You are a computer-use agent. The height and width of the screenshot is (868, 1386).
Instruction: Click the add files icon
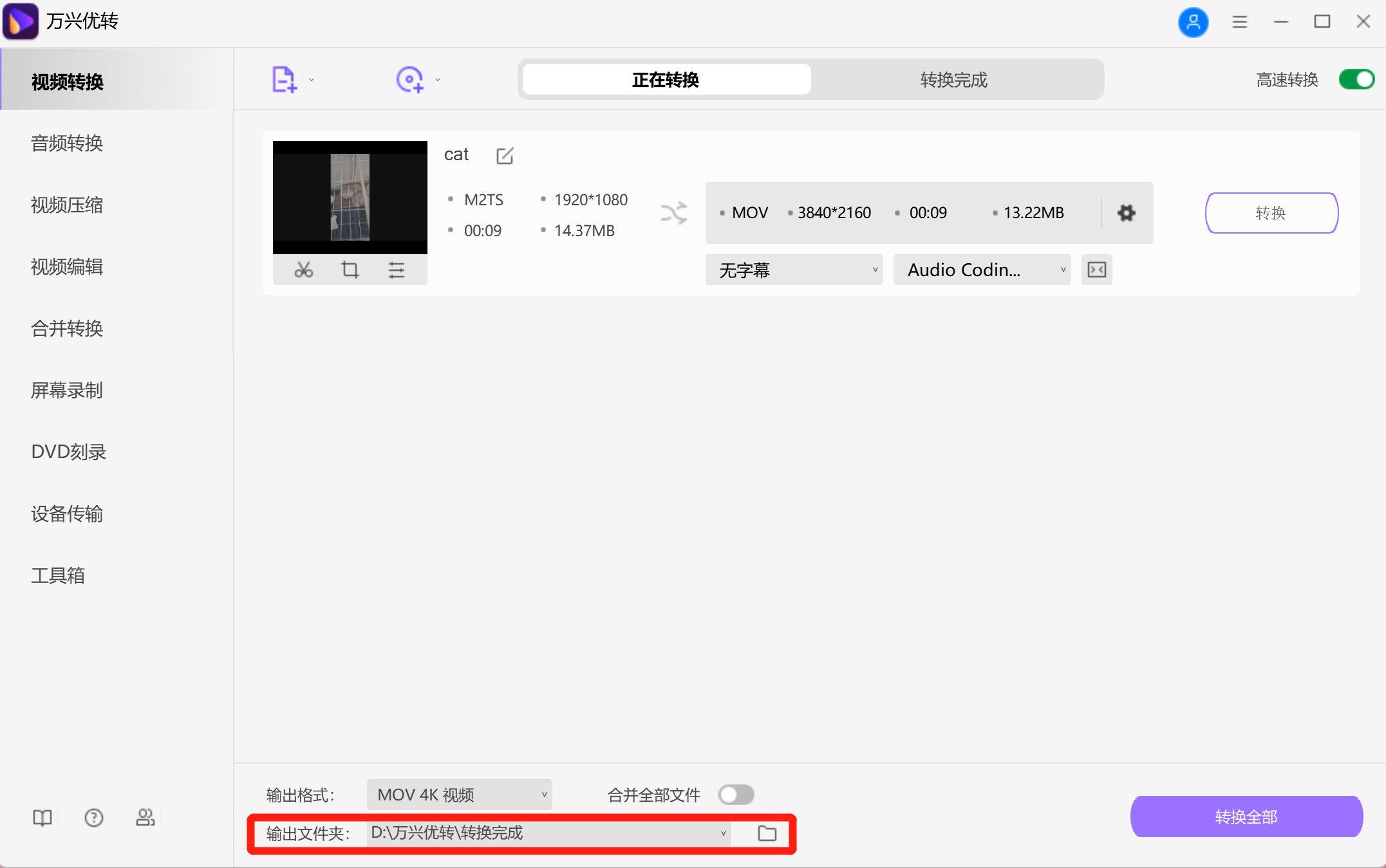(x=284, y=78)
